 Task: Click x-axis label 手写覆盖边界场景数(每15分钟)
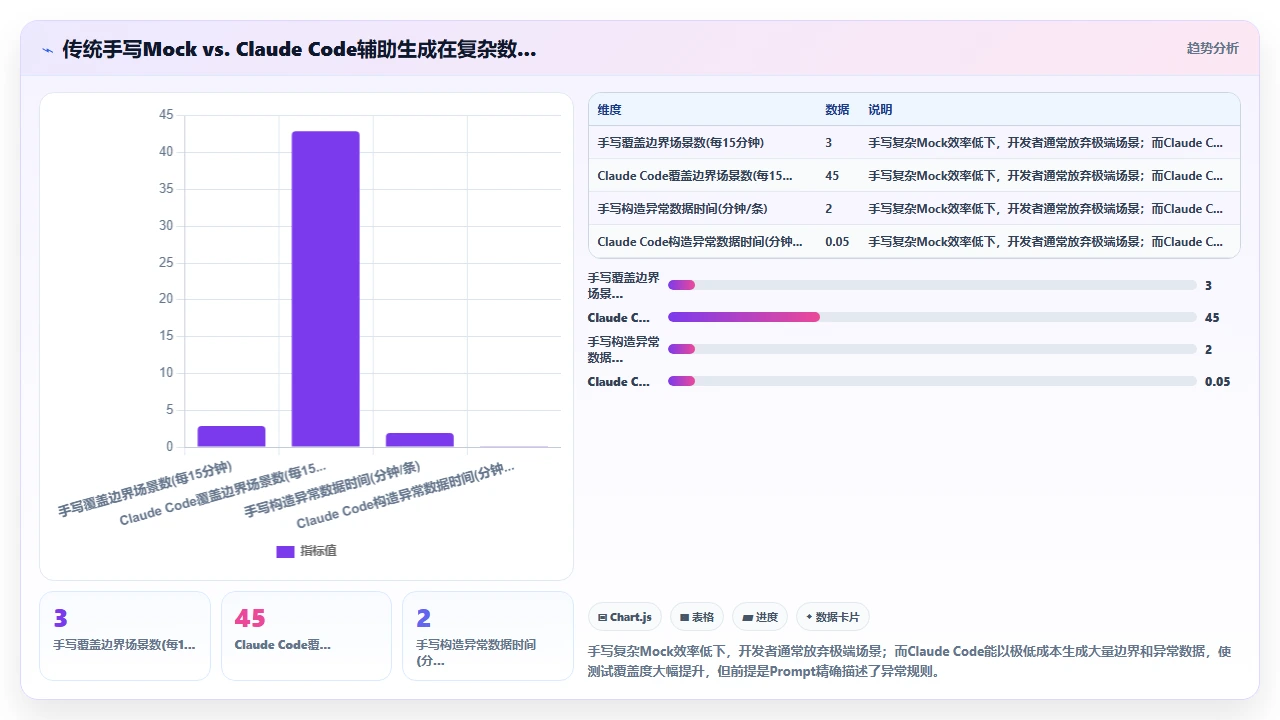point(144,489)
